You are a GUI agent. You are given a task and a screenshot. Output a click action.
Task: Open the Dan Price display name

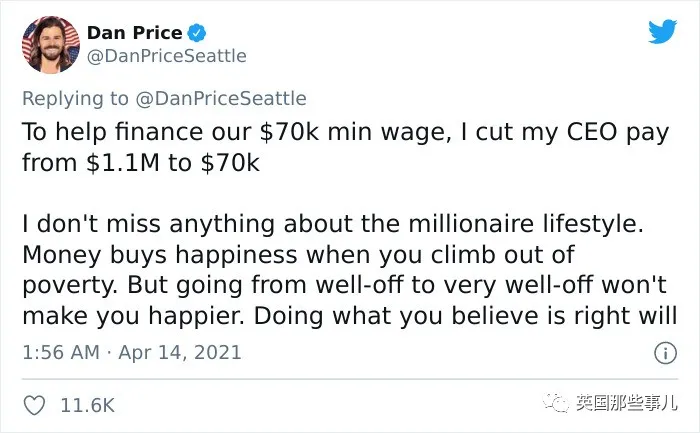point(134,33)
